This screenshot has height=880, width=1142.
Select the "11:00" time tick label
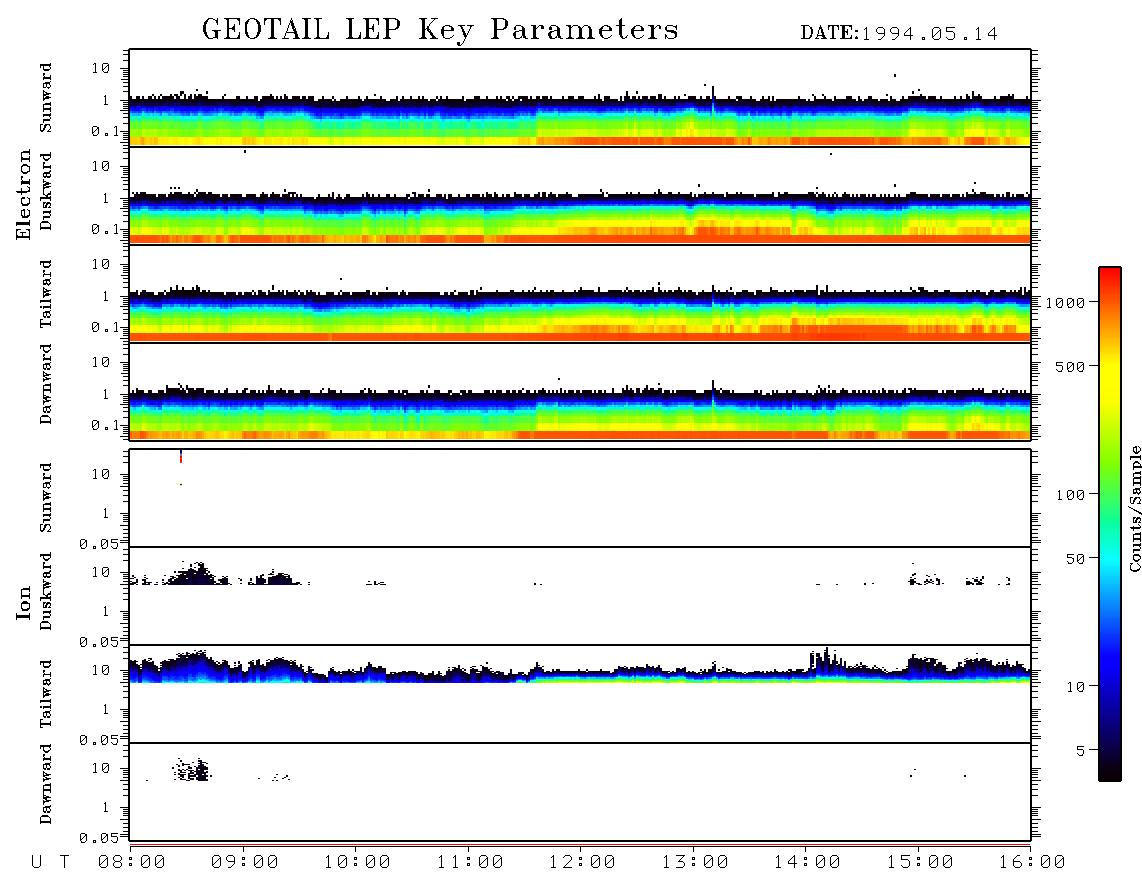tap(470, 863)
